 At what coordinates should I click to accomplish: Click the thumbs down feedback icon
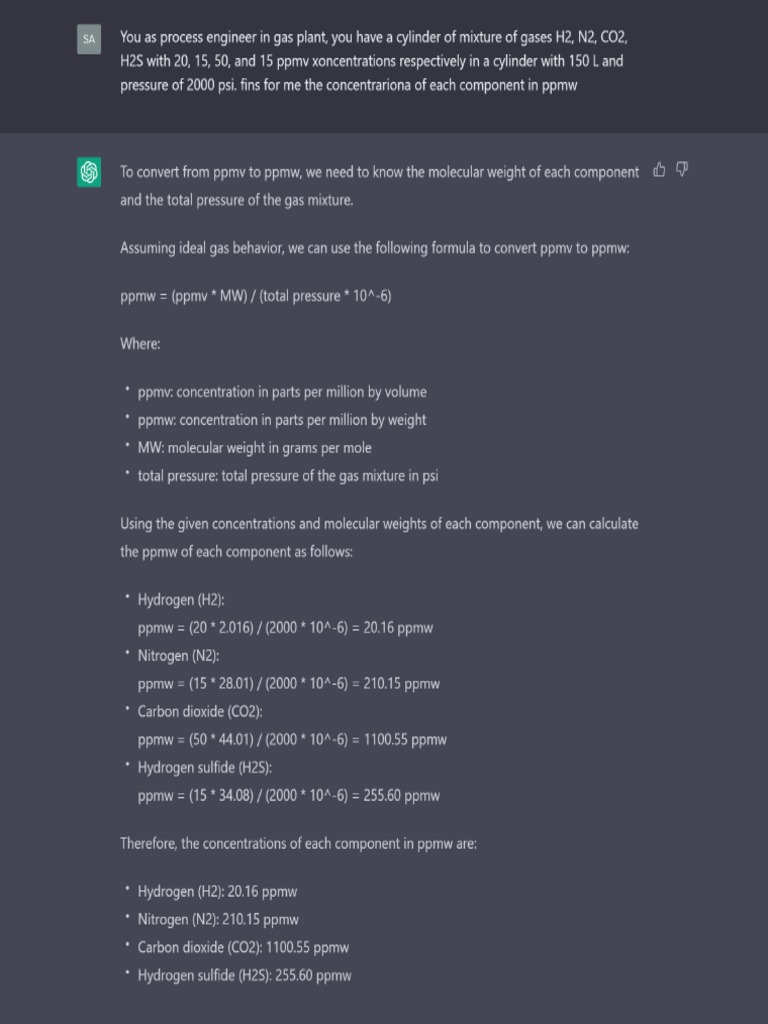(x=682, y=170)
